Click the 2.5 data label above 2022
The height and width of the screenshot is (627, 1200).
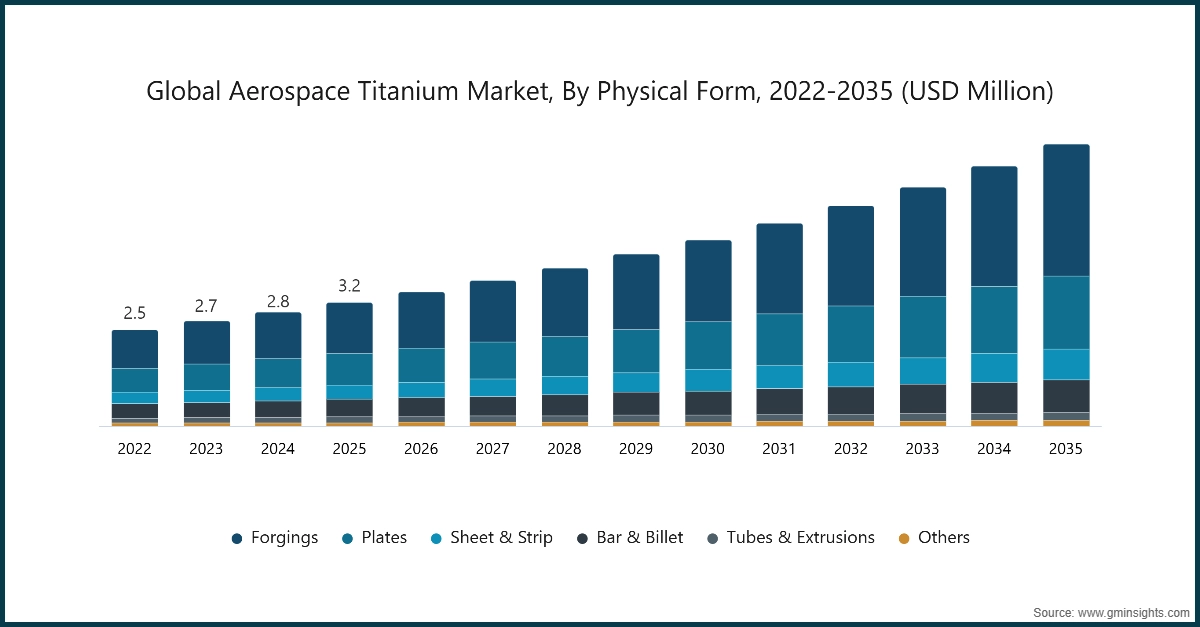(134, 314)
